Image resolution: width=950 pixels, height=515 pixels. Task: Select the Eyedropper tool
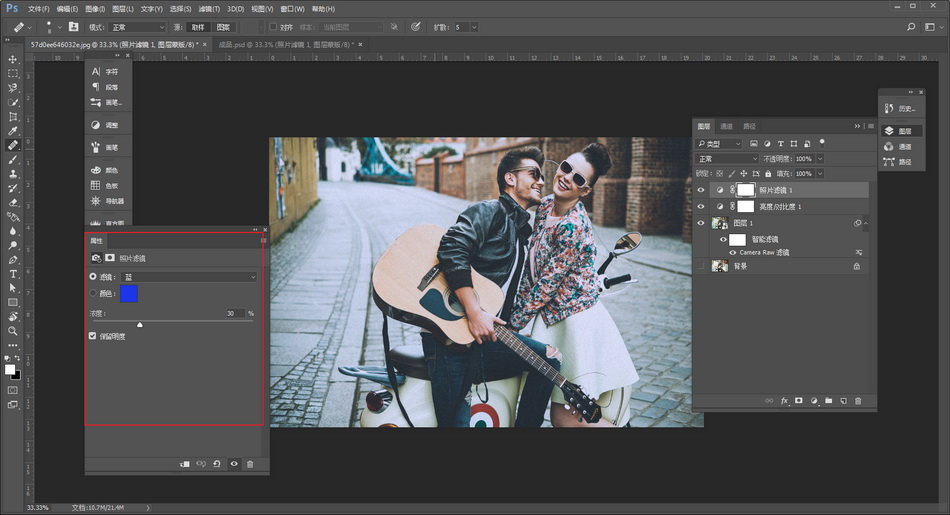[13, 131]
